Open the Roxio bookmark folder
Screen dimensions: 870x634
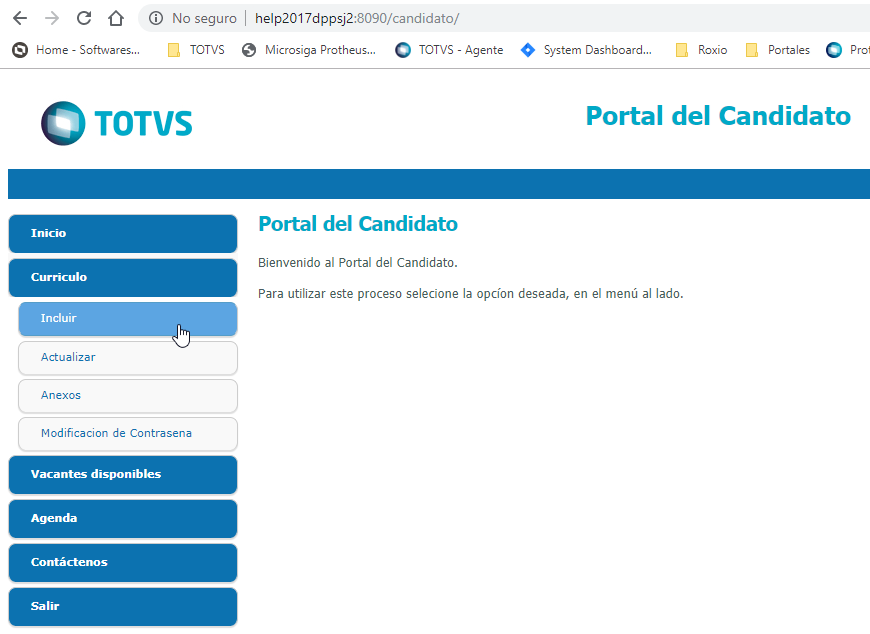point(701,50)
